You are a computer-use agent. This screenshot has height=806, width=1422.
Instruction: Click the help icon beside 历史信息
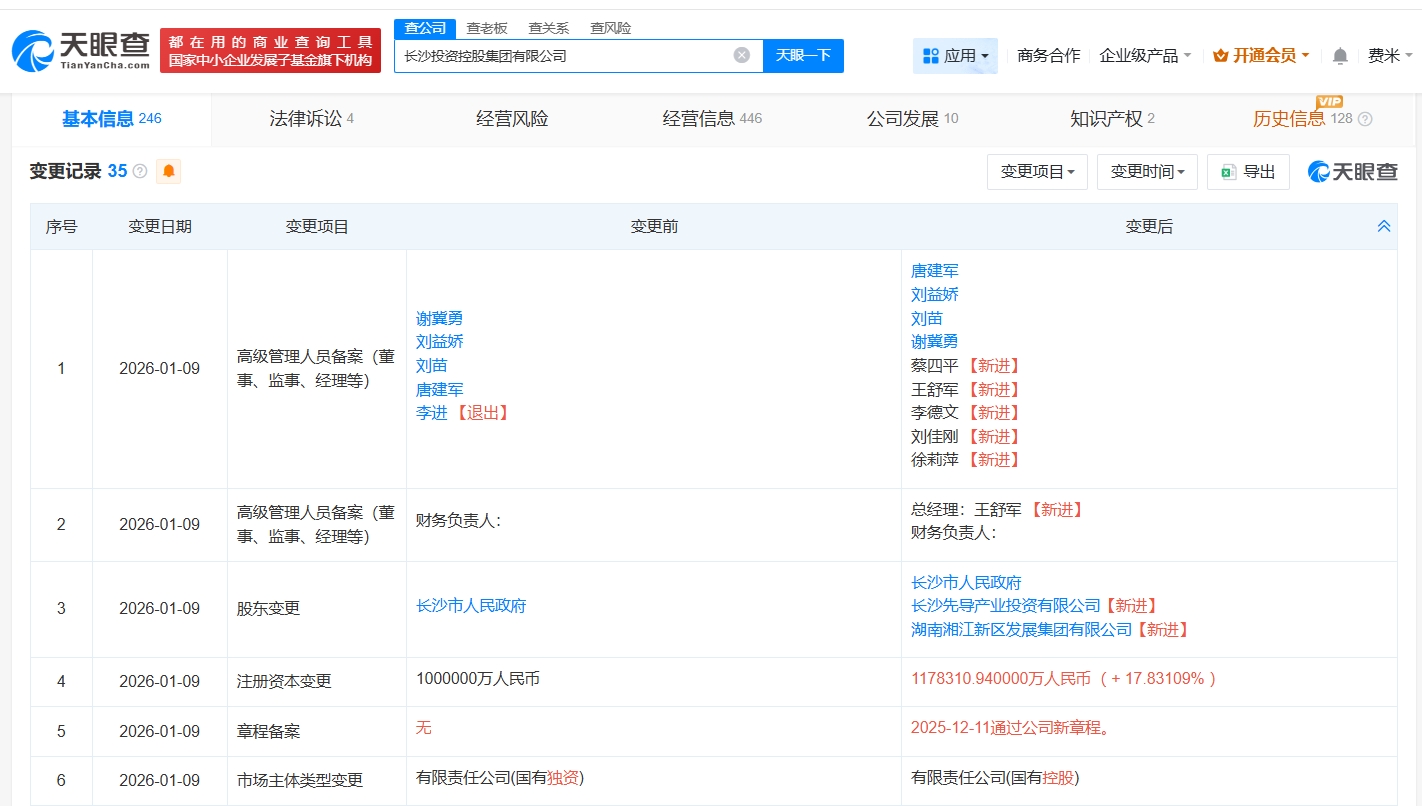(x=1365, y=119)
